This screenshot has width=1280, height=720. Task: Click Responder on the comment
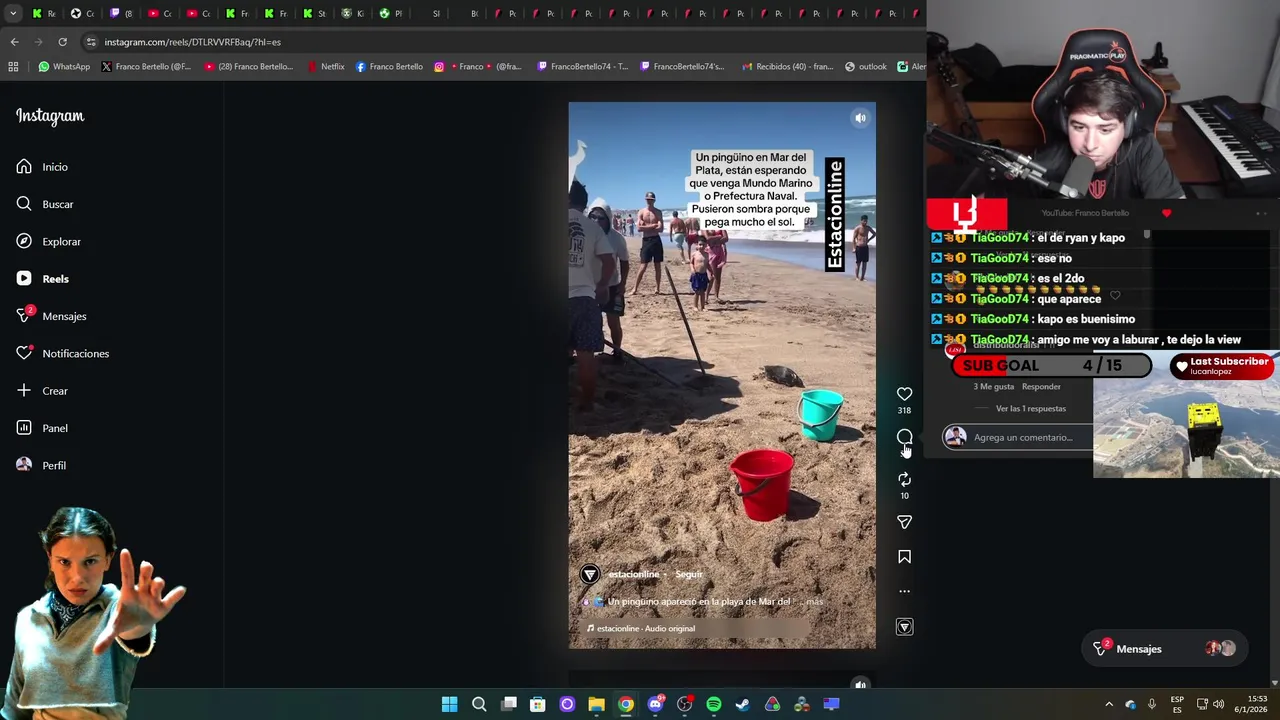click(1041, 386)
